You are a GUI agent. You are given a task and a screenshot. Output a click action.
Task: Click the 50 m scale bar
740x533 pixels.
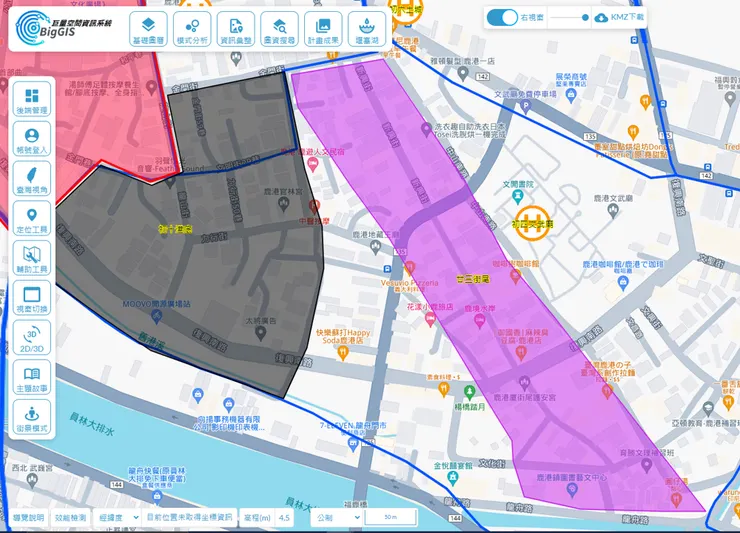(391, 517)
